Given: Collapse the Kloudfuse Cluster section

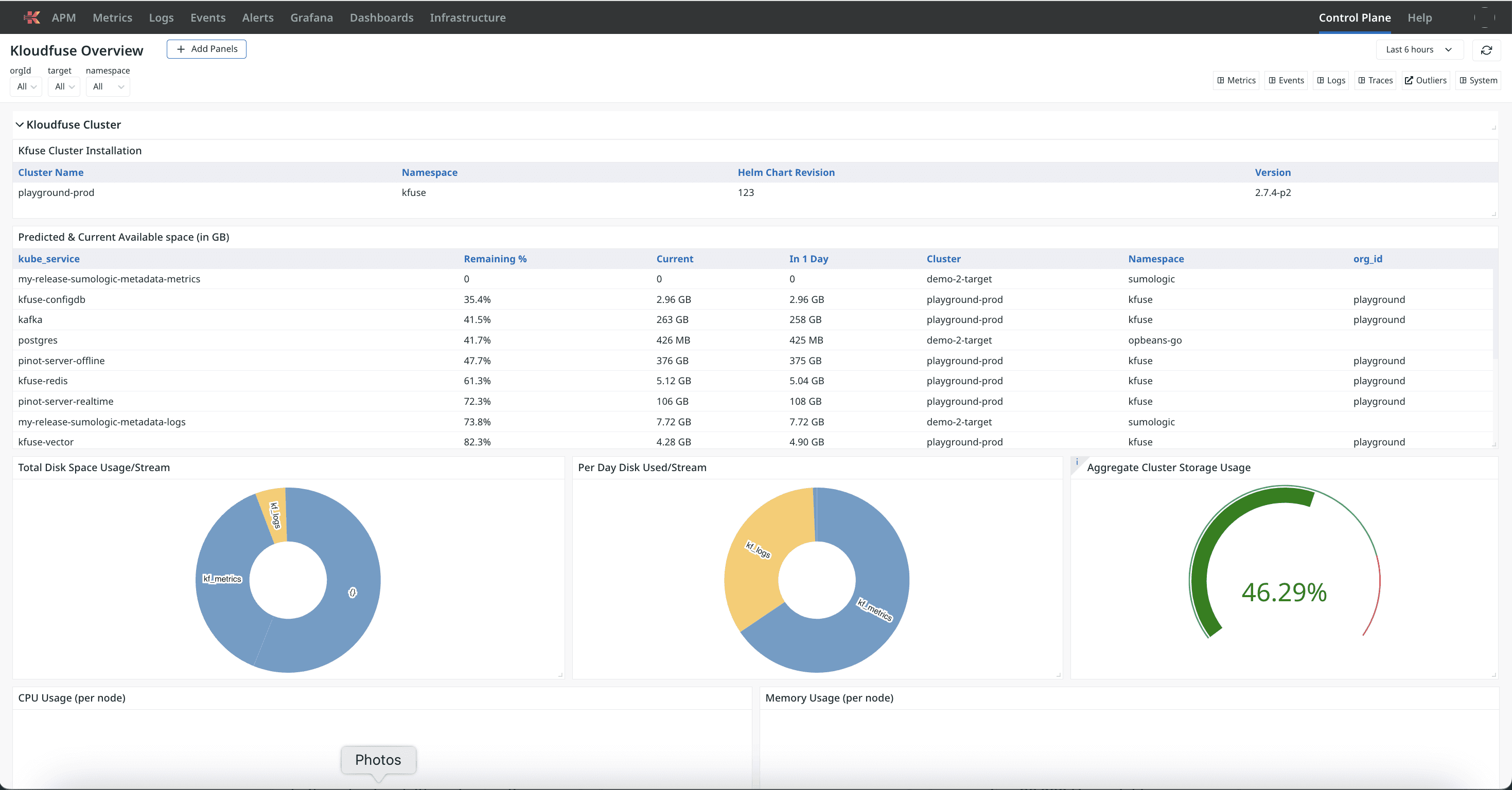Looking at the screenshot, I should pyautogui.click(x=20, y=124).
